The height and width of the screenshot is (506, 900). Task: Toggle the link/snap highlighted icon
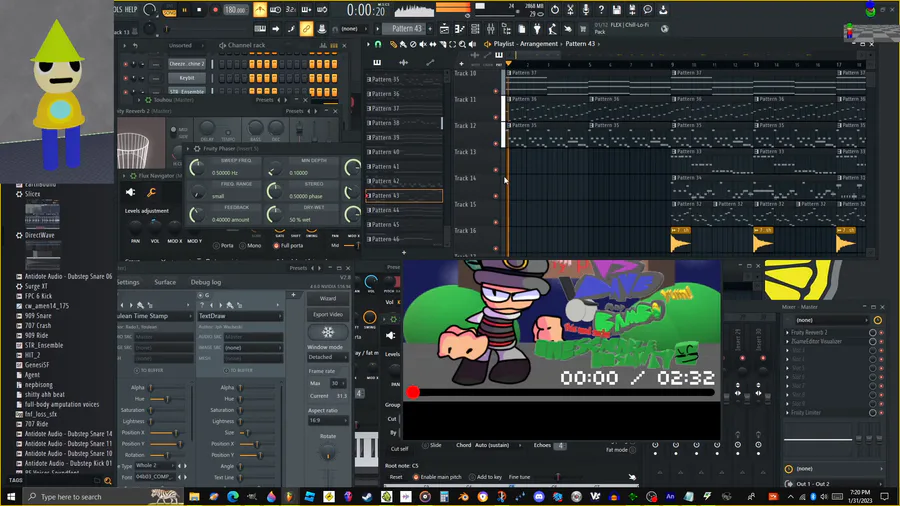(306, 29)
